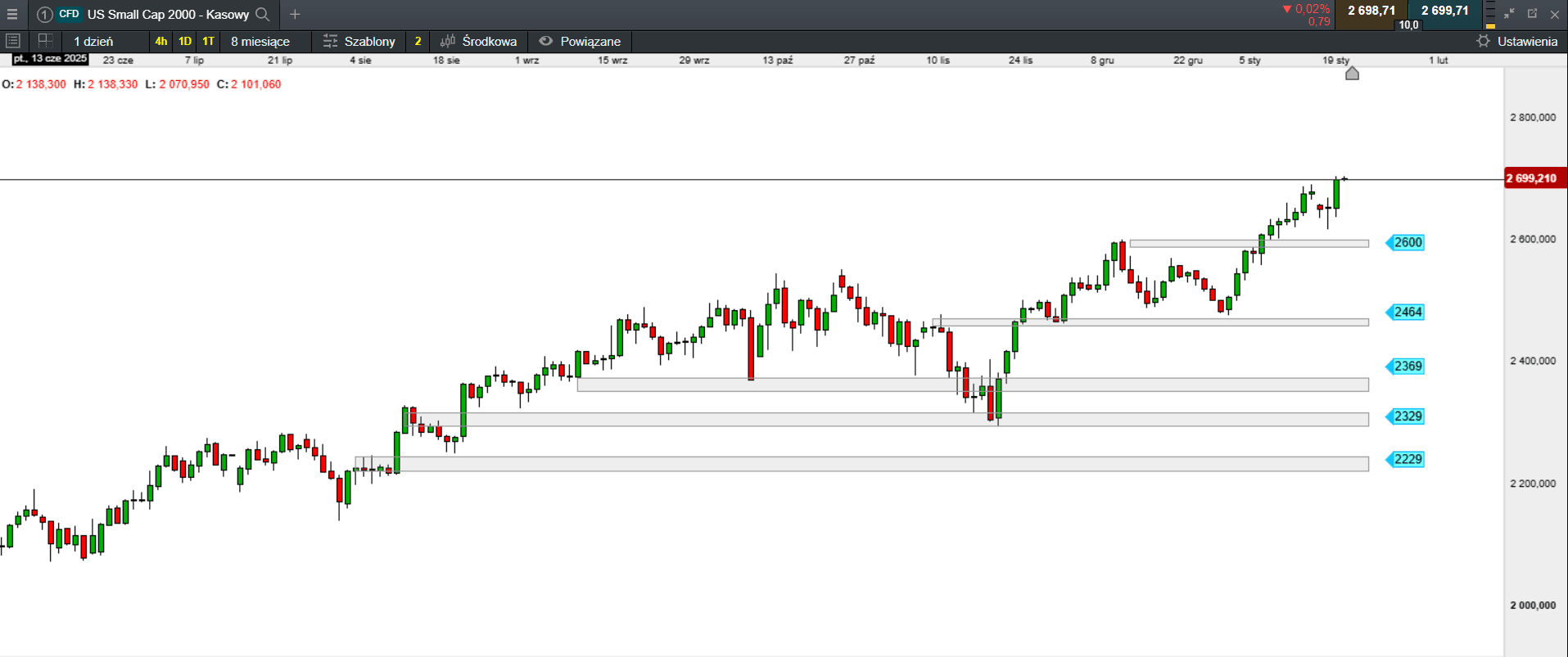Screen dimensions: 1568x657
Task: Add a new chart tab with plus
Action: pyautogui.click(x=295, y=14)
